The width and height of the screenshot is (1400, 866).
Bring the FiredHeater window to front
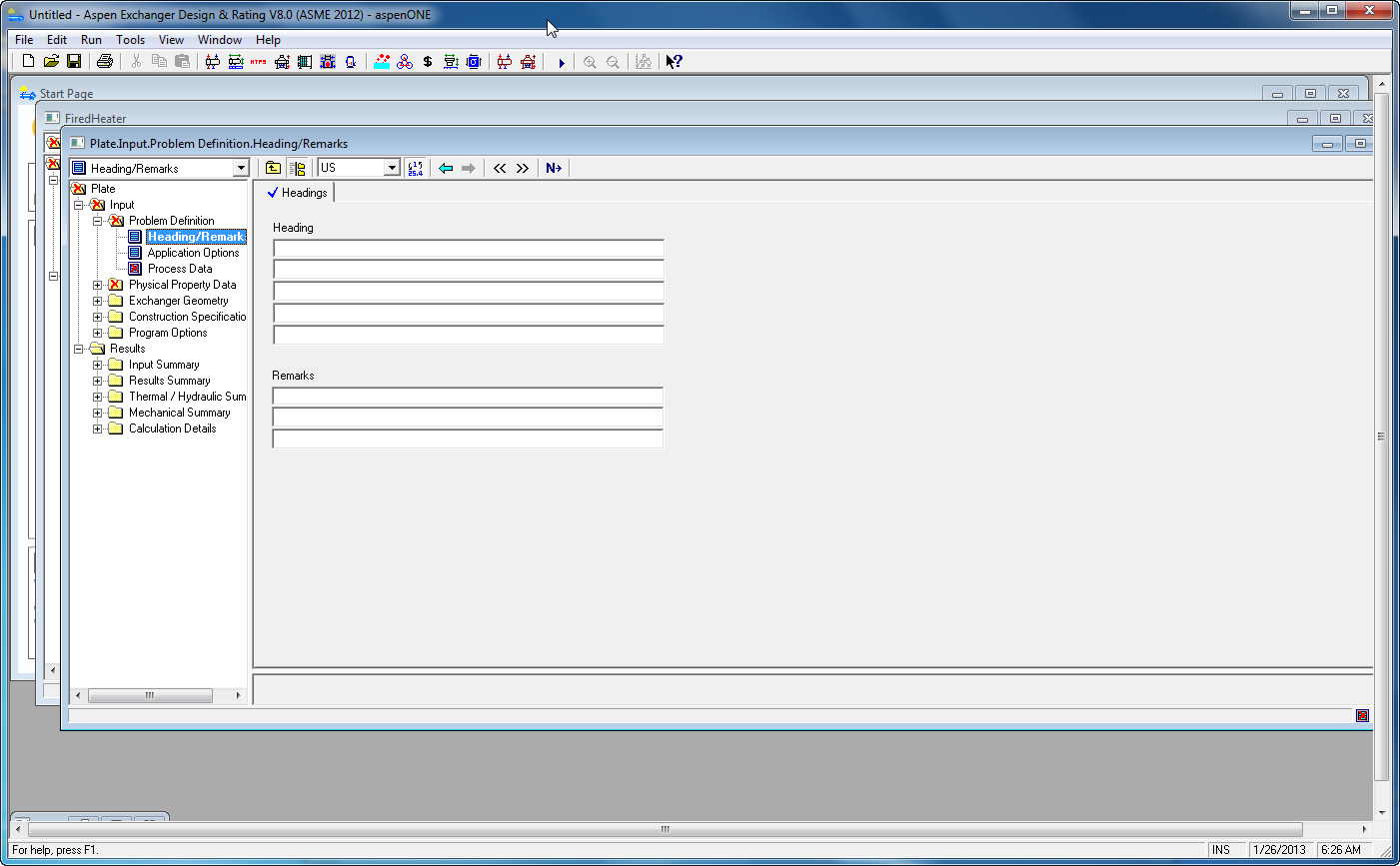(95, 118)
